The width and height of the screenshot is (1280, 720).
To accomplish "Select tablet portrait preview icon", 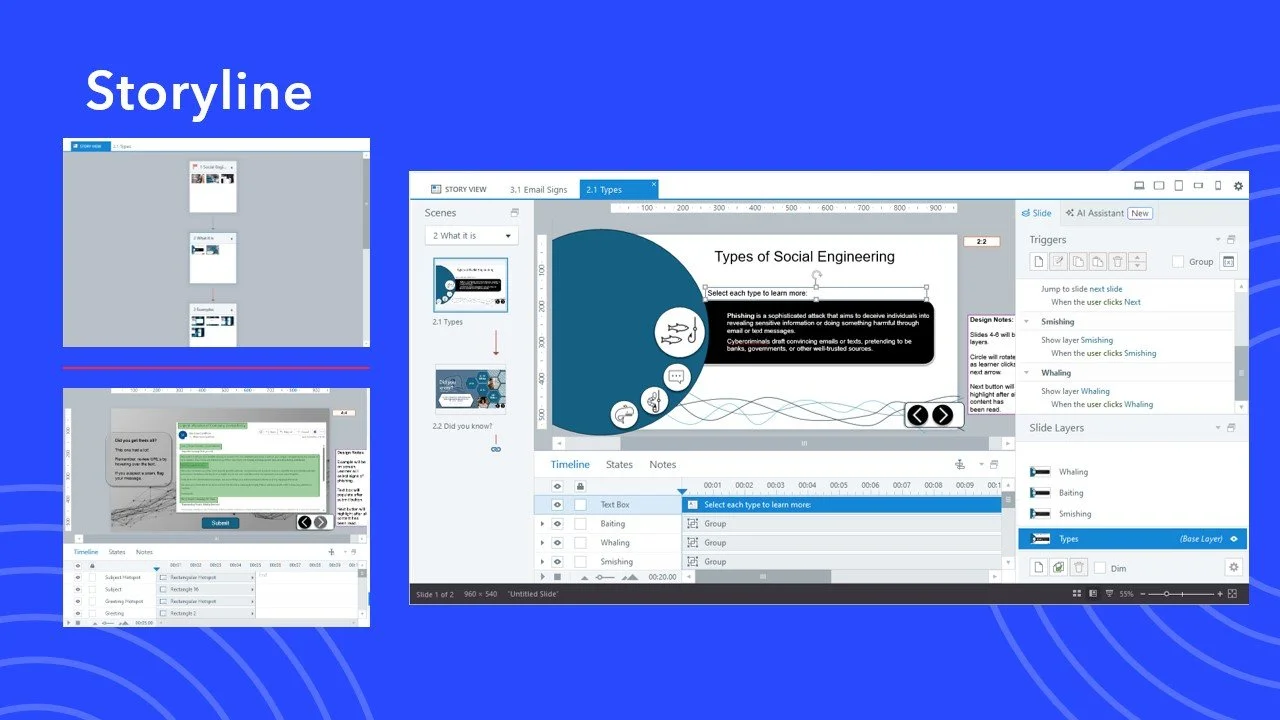I will [x=1179, y=186].
